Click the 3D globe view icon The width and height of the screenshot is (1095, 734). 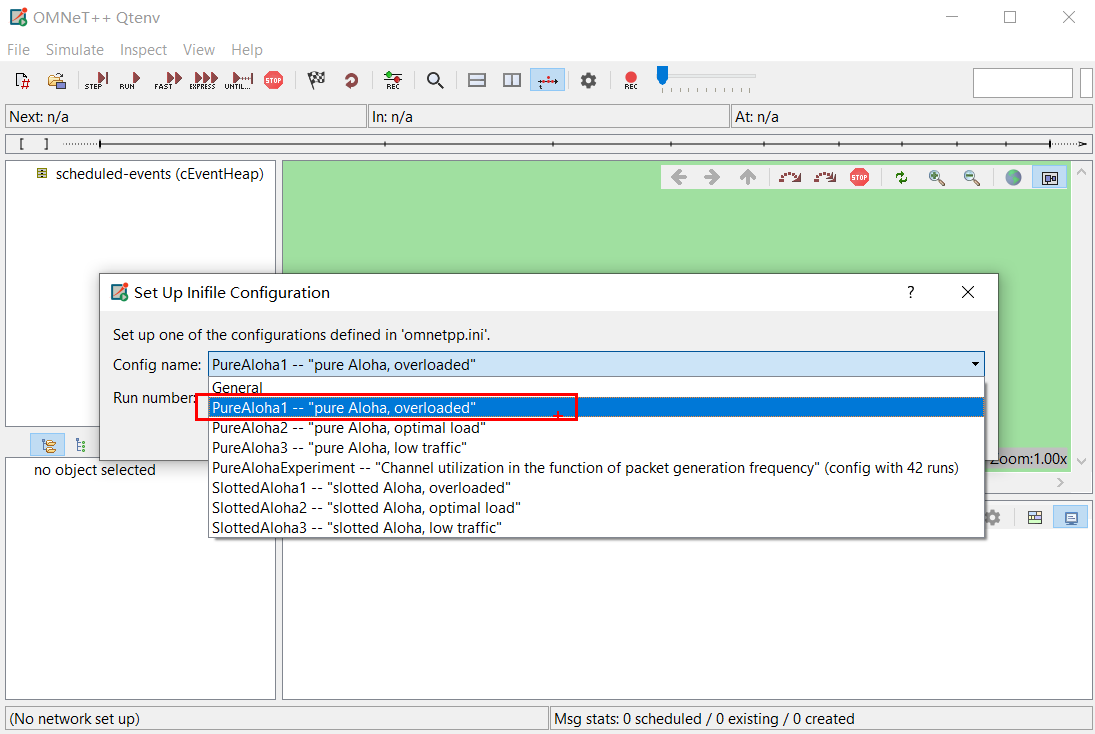coord(1013,177)
